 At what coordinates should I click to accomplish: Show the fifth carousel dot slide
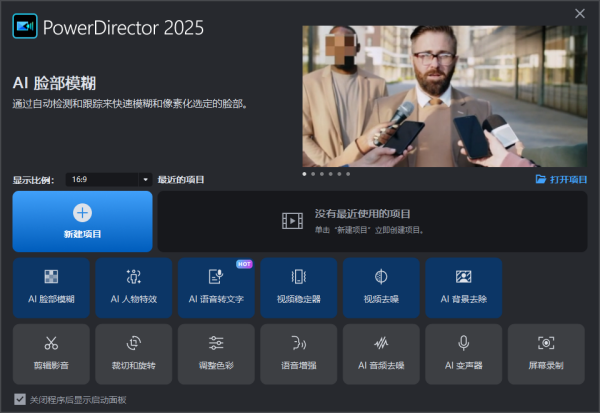(x=339, y=174)
